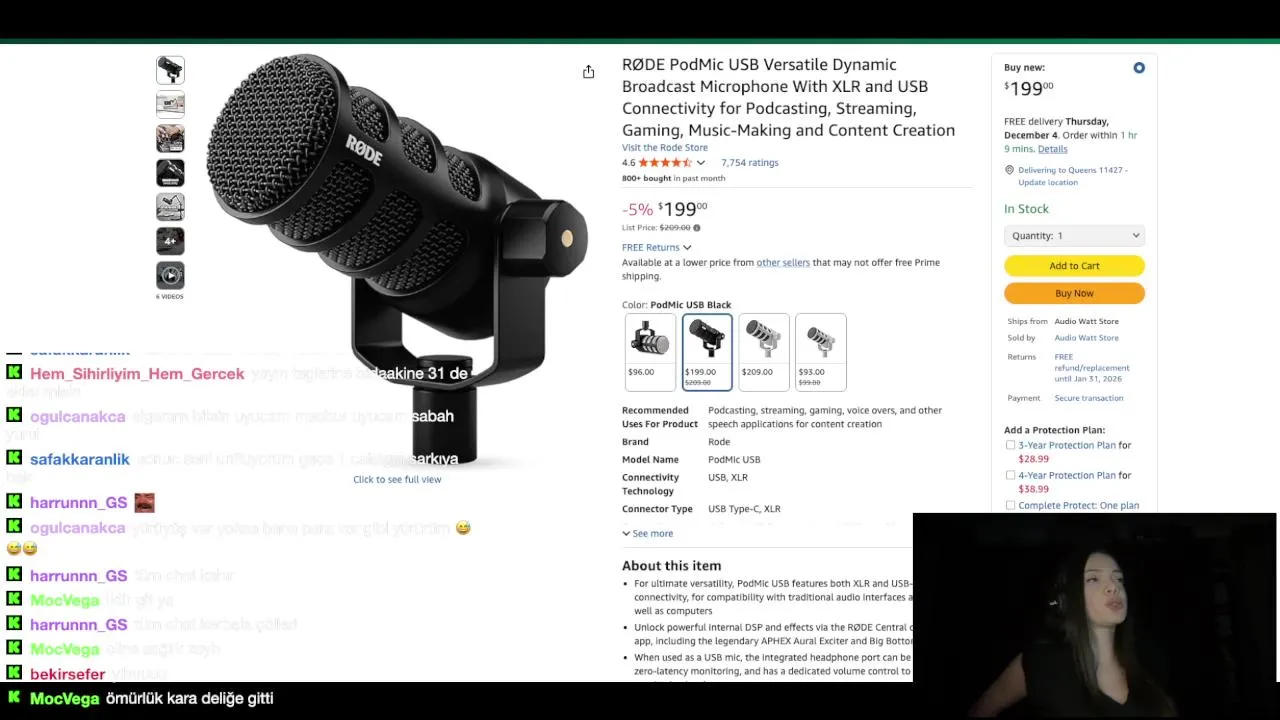The height and width of the screenshot is (720, 1280).
Task: Click the Buy Now button
Action: click(1074, 293)
